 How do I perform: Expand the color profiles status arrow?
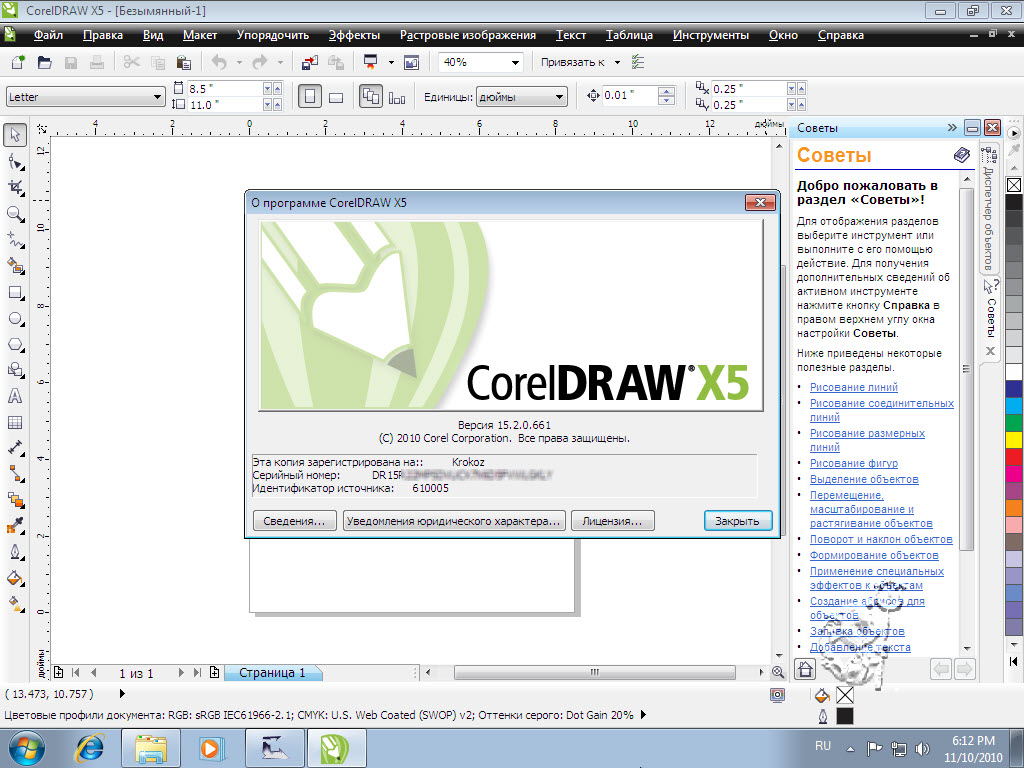point(643,714)
